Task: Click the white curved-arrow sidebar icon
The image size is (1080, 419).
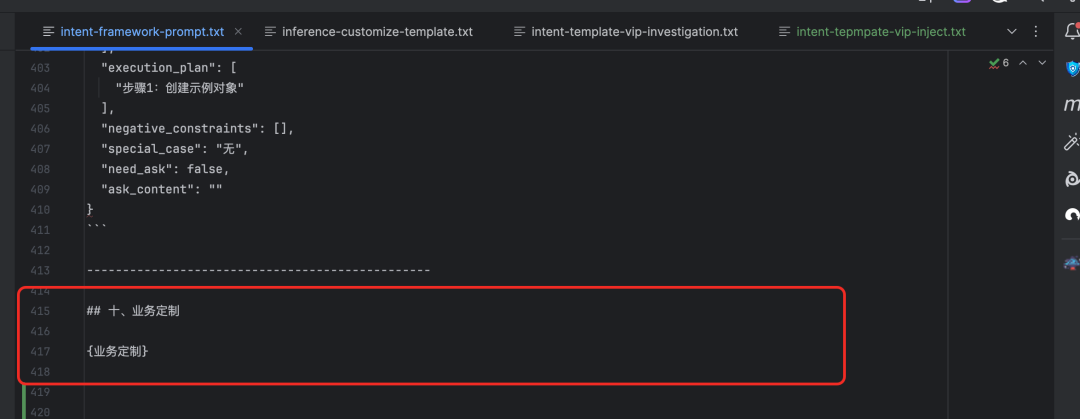Action: coord(1072,215)
